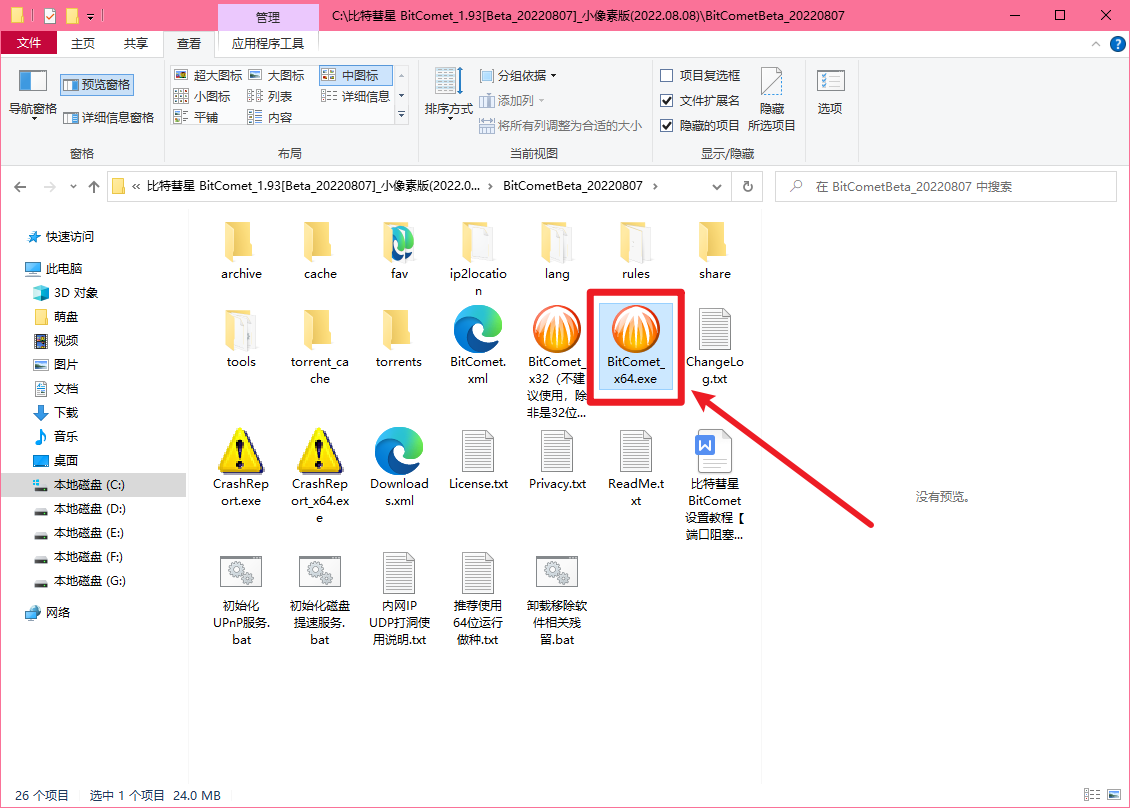Click inside the search box
Image resolution: width=1130 pixels, height=808 pixels.
pos(950,186)
